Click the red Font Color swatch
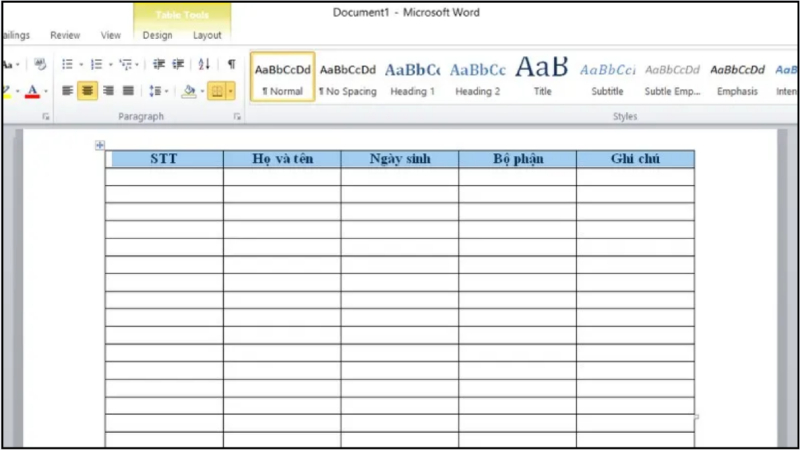 [x=32, y=92]
